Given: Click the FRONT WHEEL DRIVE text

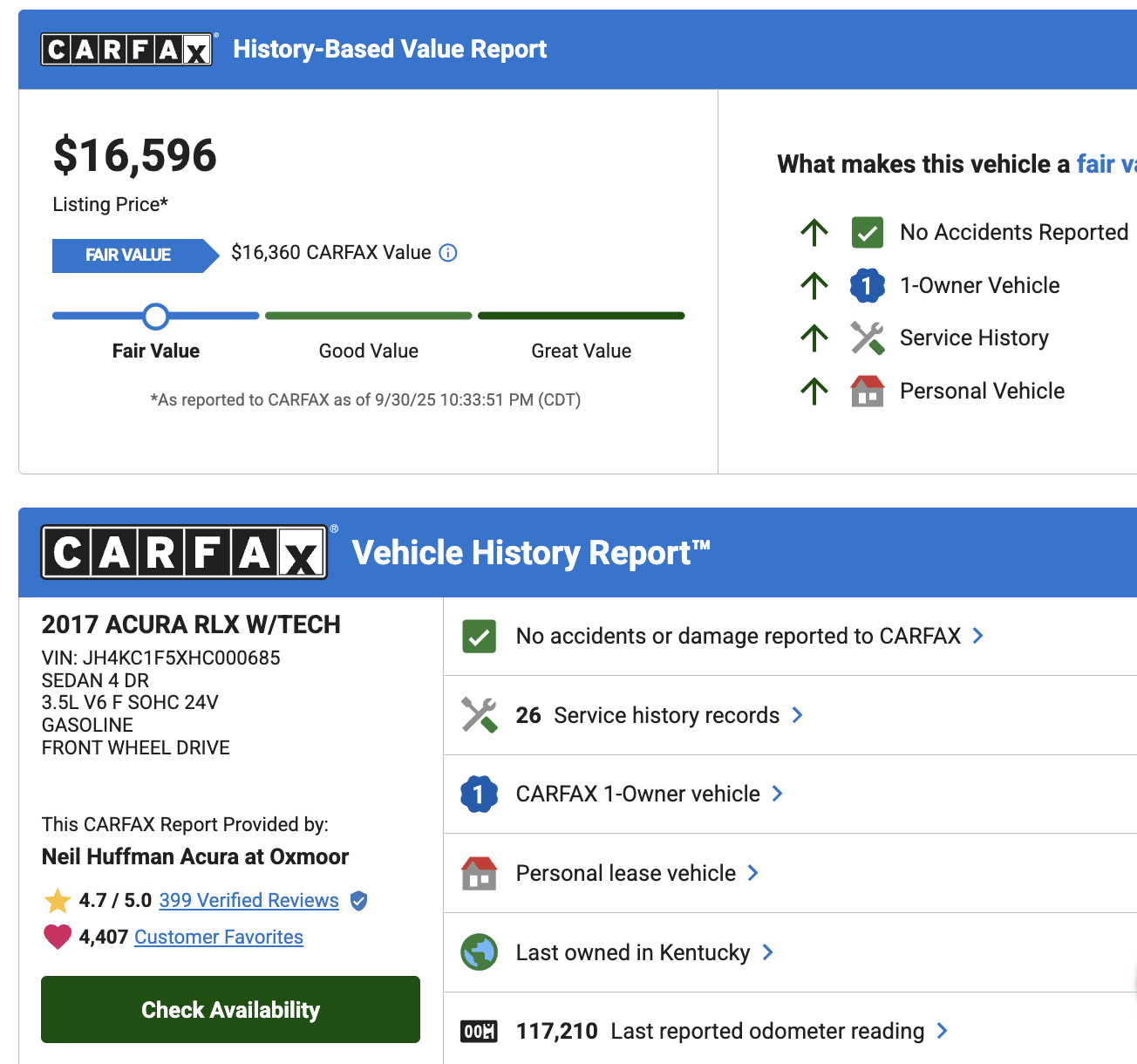Looking at the screenshot, I should pos(136,747).
